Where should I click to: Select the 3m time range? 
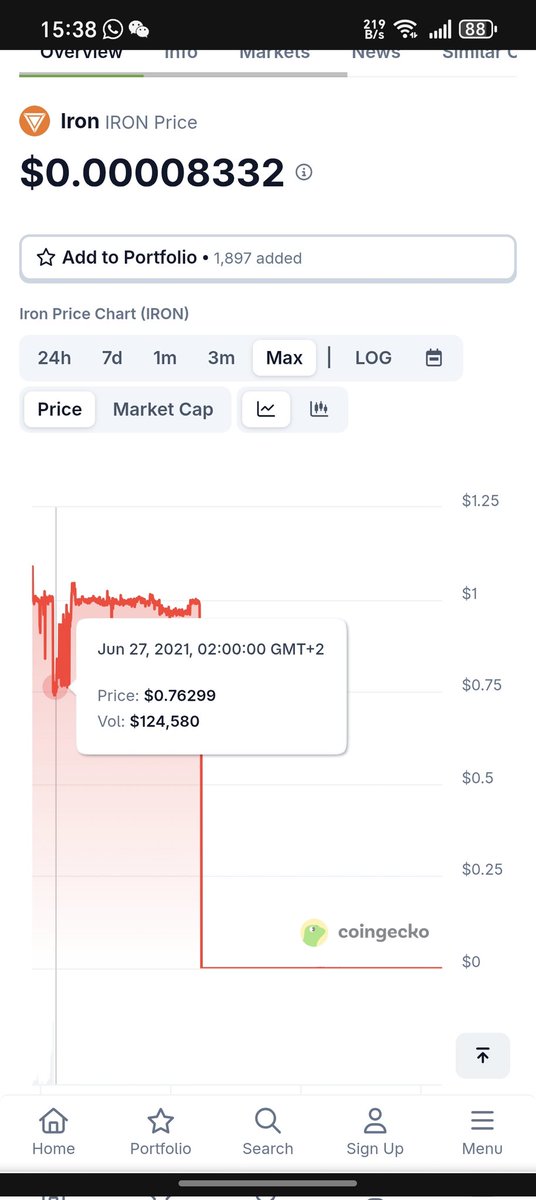pyautogui.click(x=221, y=358)
